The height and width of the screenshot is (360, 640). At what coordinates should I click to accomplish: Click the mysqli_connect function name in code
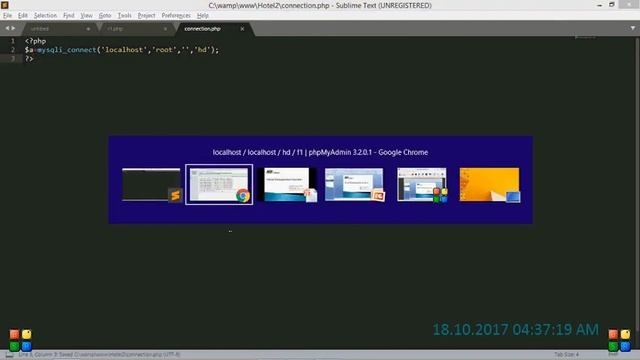click(x=67, y=50)
